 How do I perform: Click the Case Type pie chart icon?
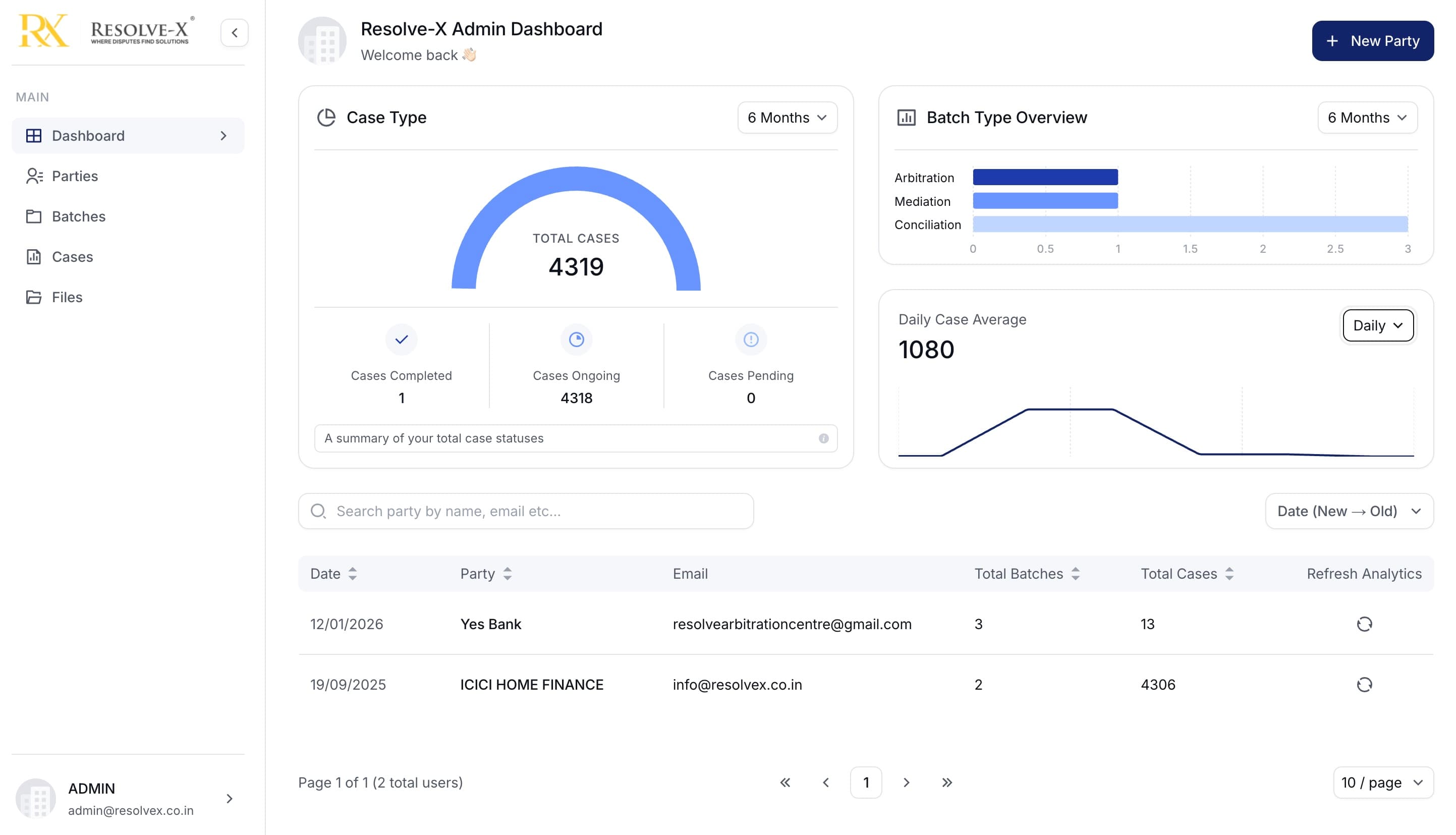point(326,118)
